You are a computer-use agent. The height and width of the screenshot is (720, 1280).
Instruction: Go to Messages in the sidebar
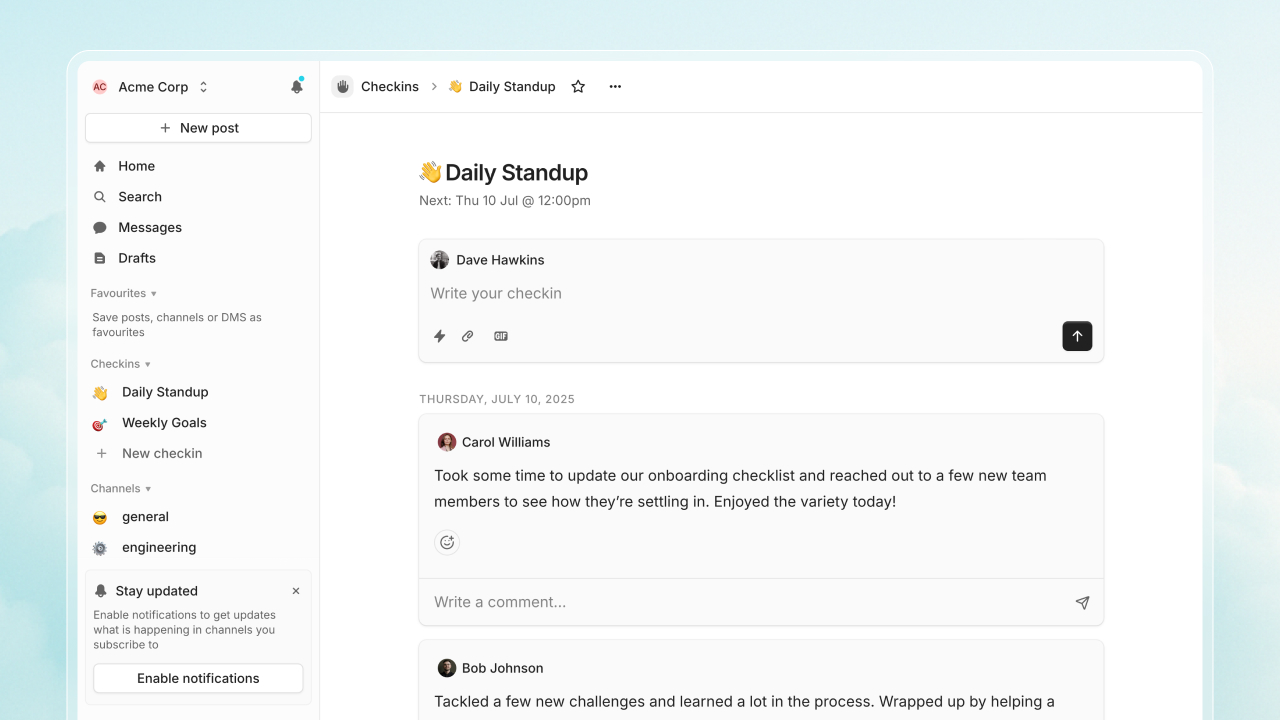[150, 227]
